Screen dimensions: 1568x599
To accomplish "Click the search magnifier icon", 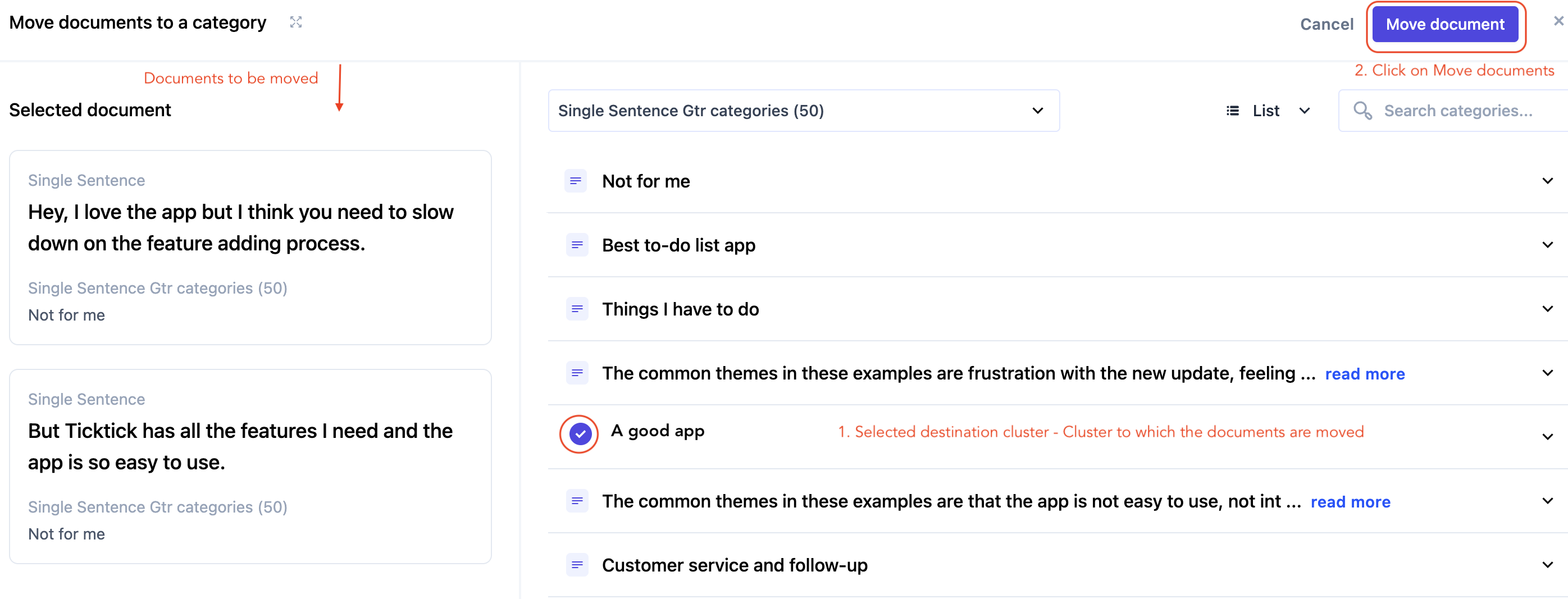I will pos(1362,111).
